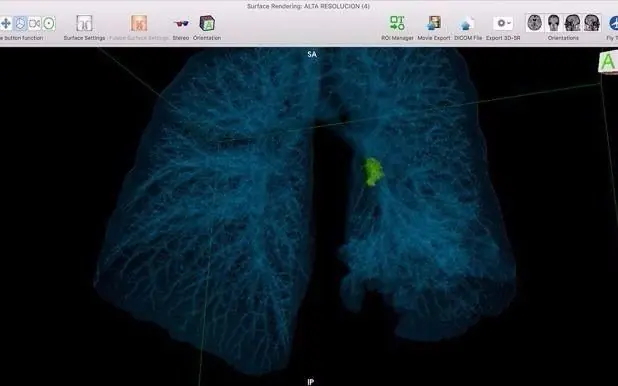This screenshot has width=618, height=386.
Task: Open the Export 3D-SR dropdown
Action: [x=503, y=23]
